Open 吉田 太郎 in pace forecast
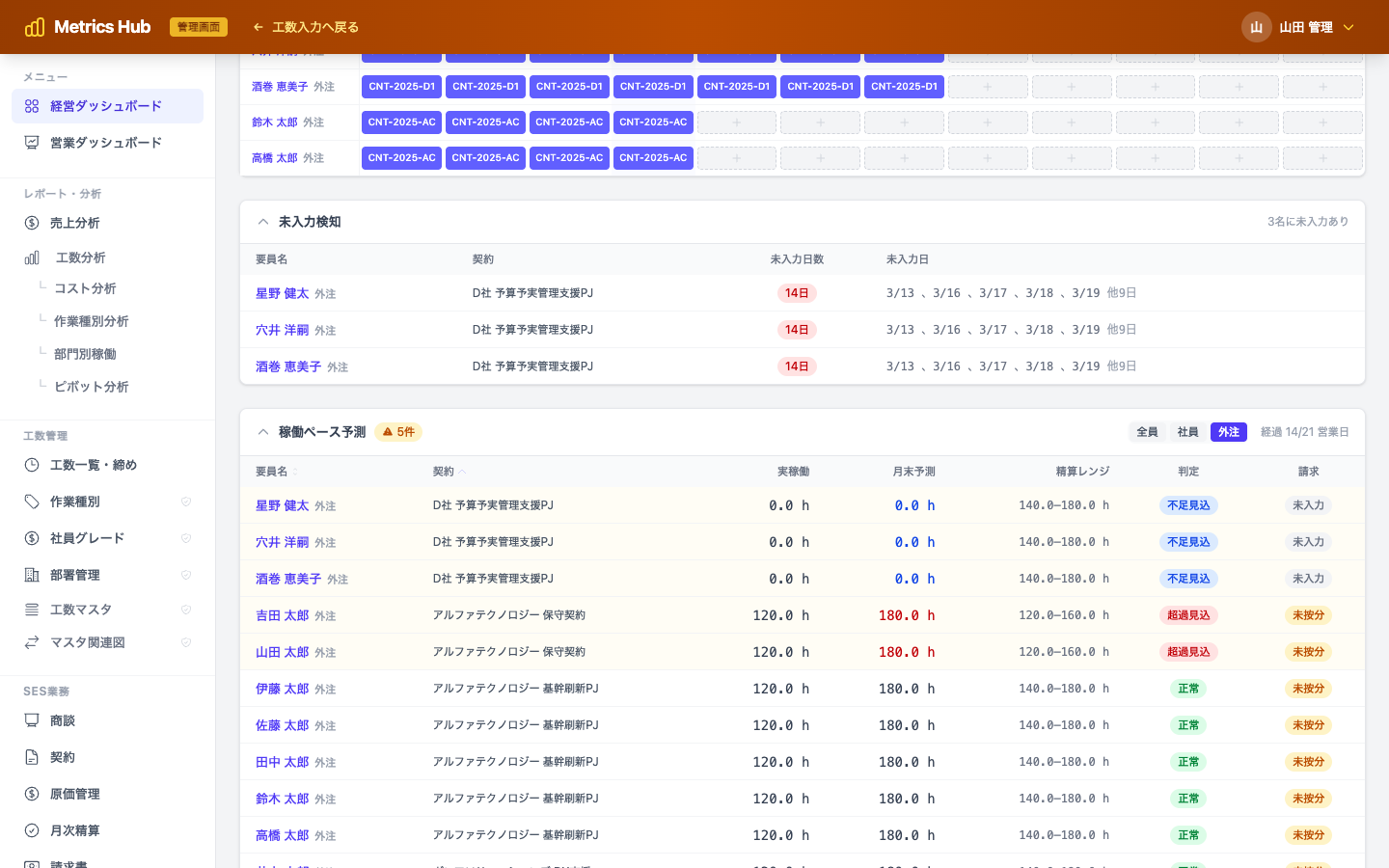Image resolution: width=1389 pixels, height=868 pixels. 283,615
